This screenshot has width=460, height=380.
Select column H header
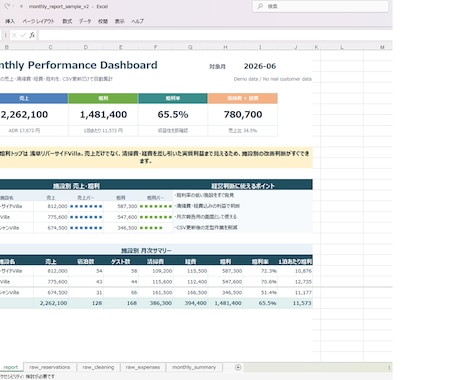click(x=225, y=47)
